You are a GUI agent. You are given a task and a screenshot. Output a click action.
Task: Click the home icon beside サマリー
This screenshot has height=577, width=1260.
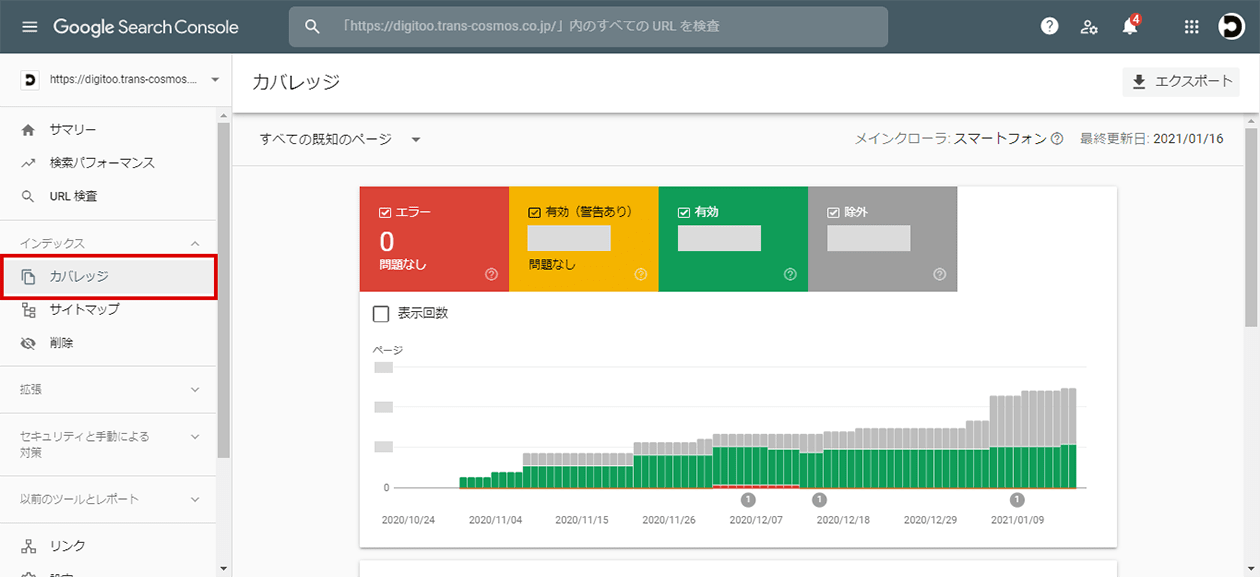28,130
